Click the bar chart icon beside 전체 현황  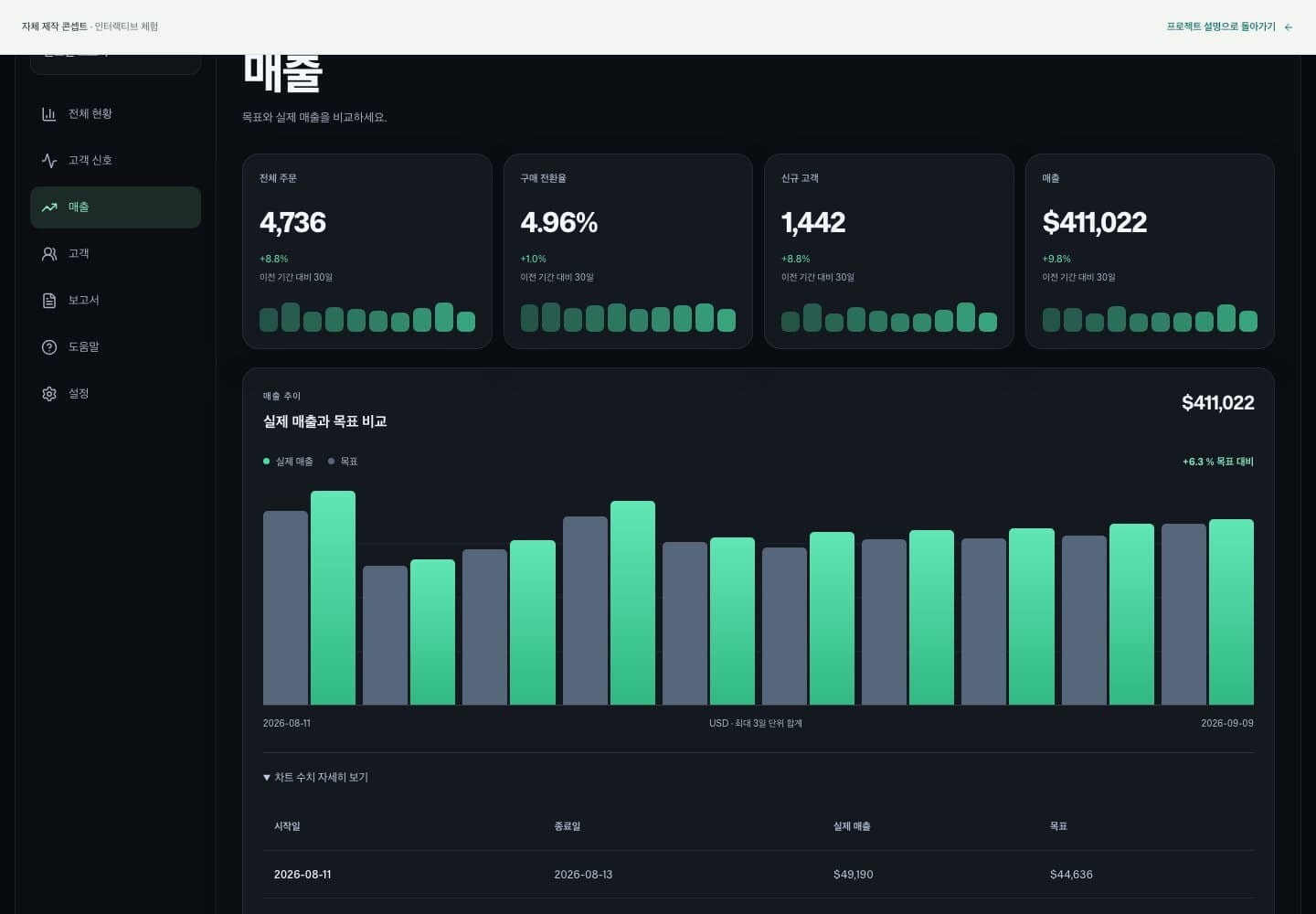tap(49, 114)
